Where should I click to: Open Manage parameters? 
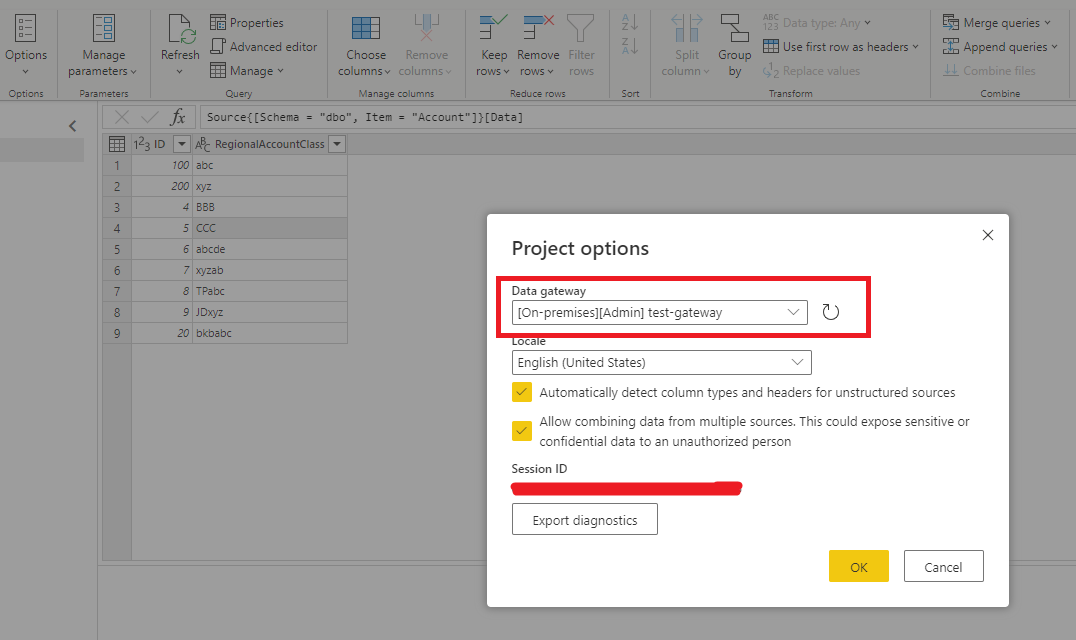pyautogui.click(x=103, y=45)
